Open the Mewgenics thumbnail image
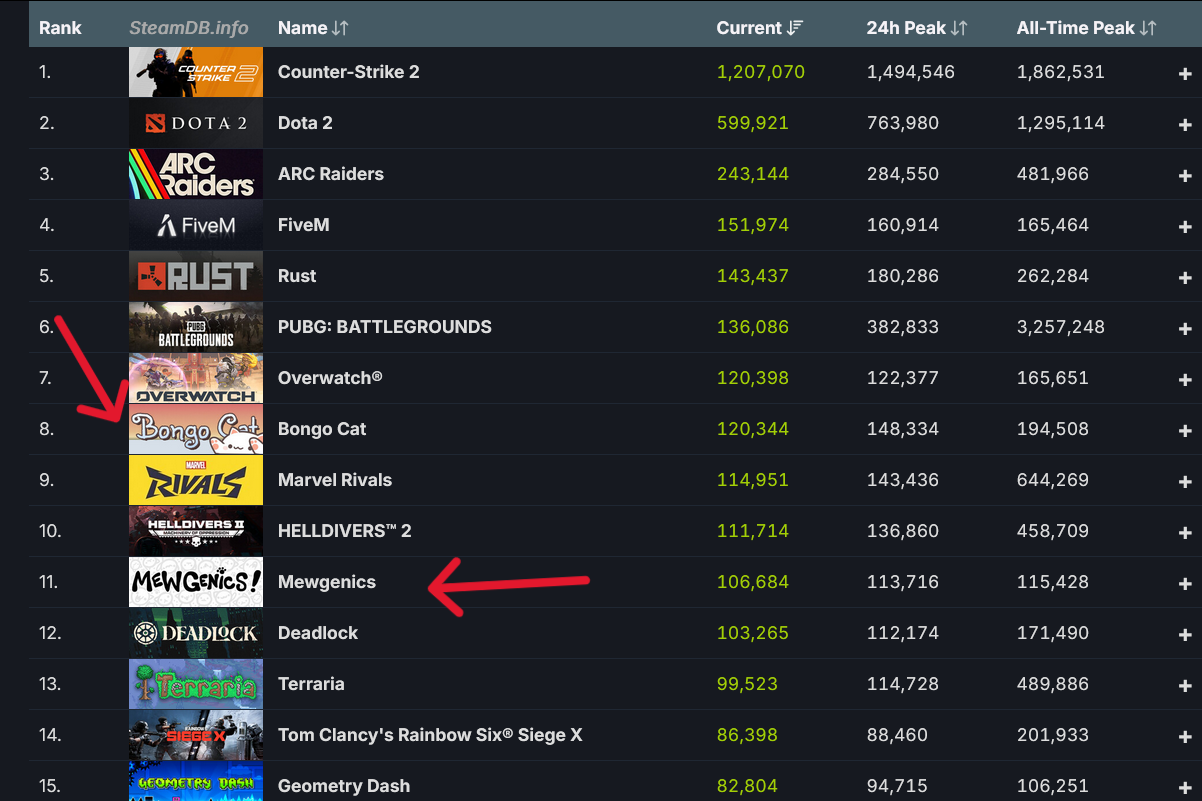This screenshot has height=801, width=1202. [196, 582]
